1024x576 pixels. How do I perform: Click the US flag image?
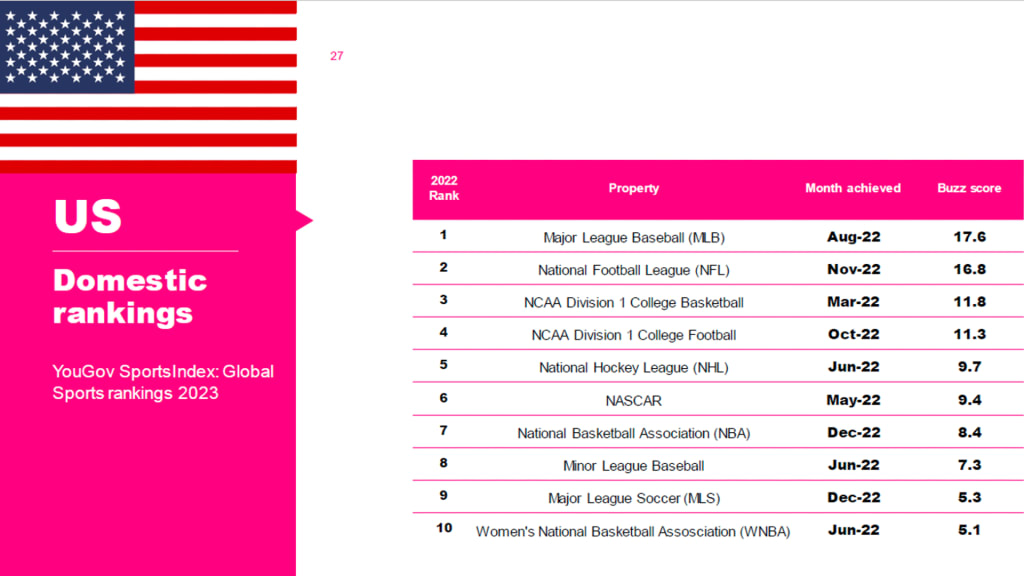click(x=148, y=86)
